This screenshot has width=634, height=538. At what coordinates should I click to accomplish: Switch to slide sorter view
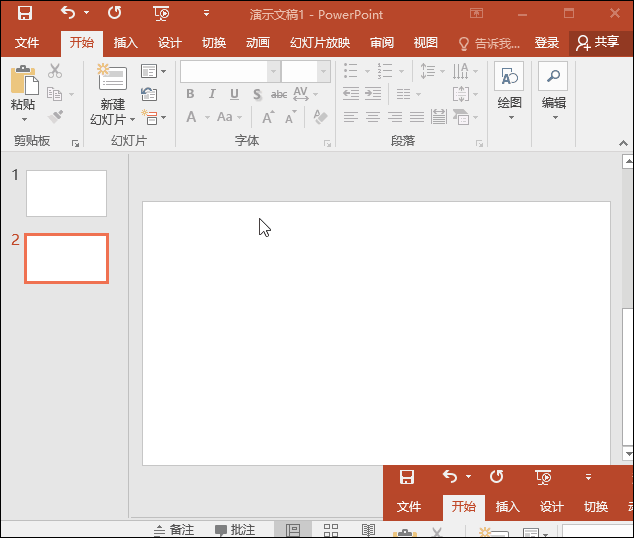(x=331, y=530)
